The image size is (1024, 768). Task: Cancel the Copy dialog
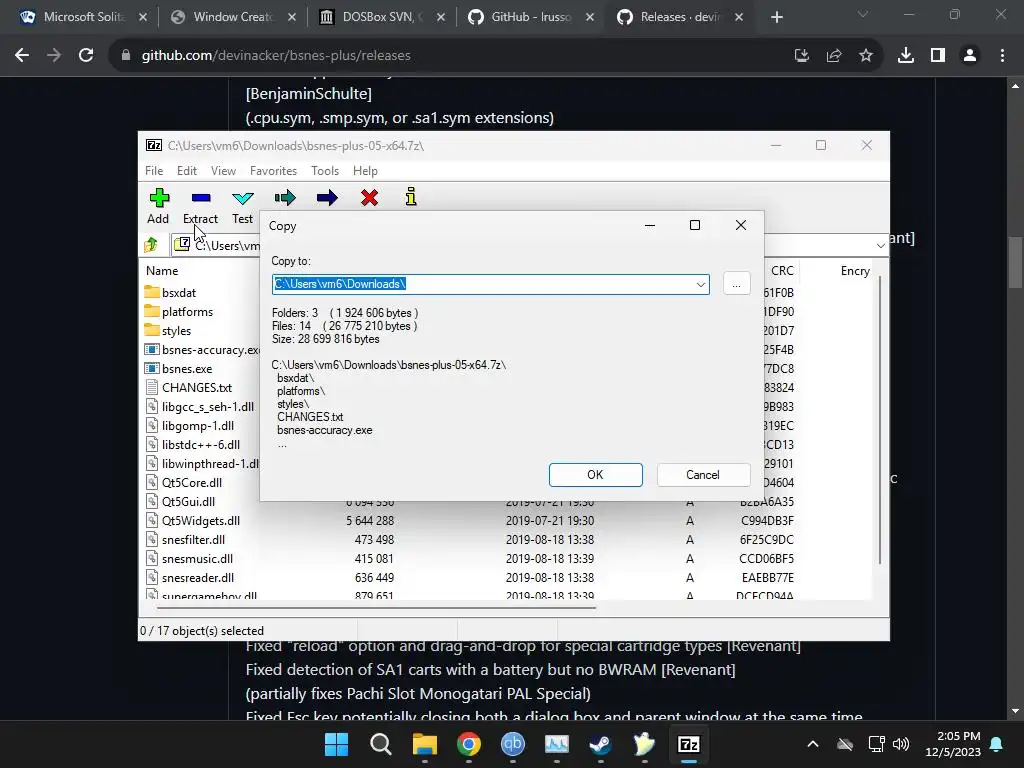[x=703, y=475]
